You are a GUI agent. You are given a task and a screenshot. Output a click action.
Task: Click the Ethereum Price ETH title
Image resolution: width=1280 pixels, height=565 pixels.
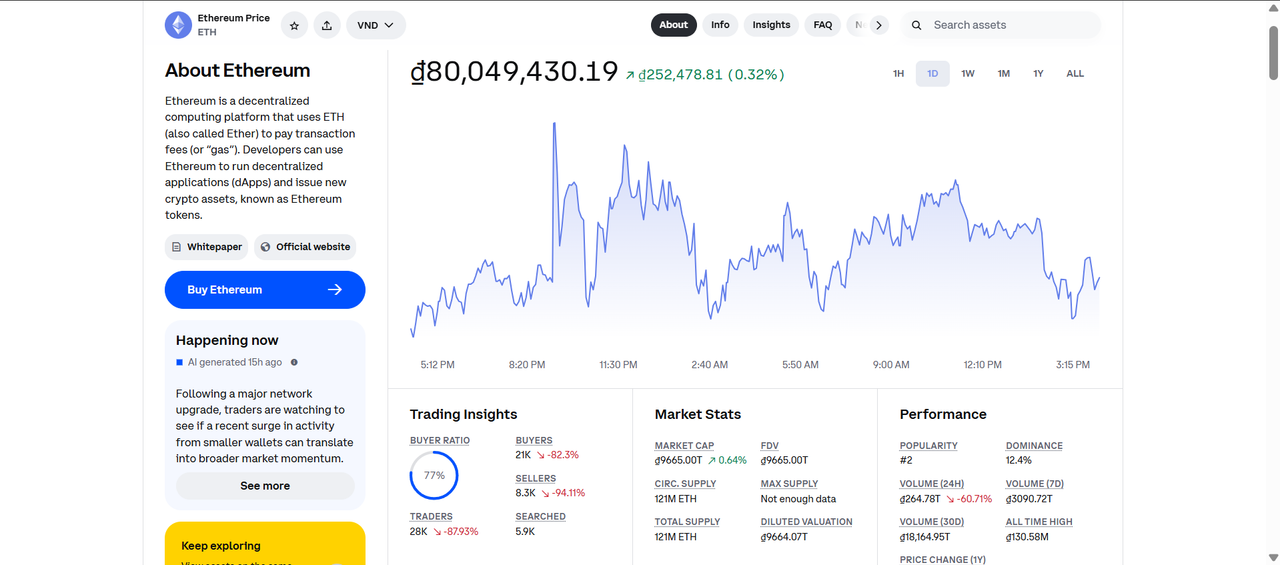pyautogui.click(x=234, y=25)
